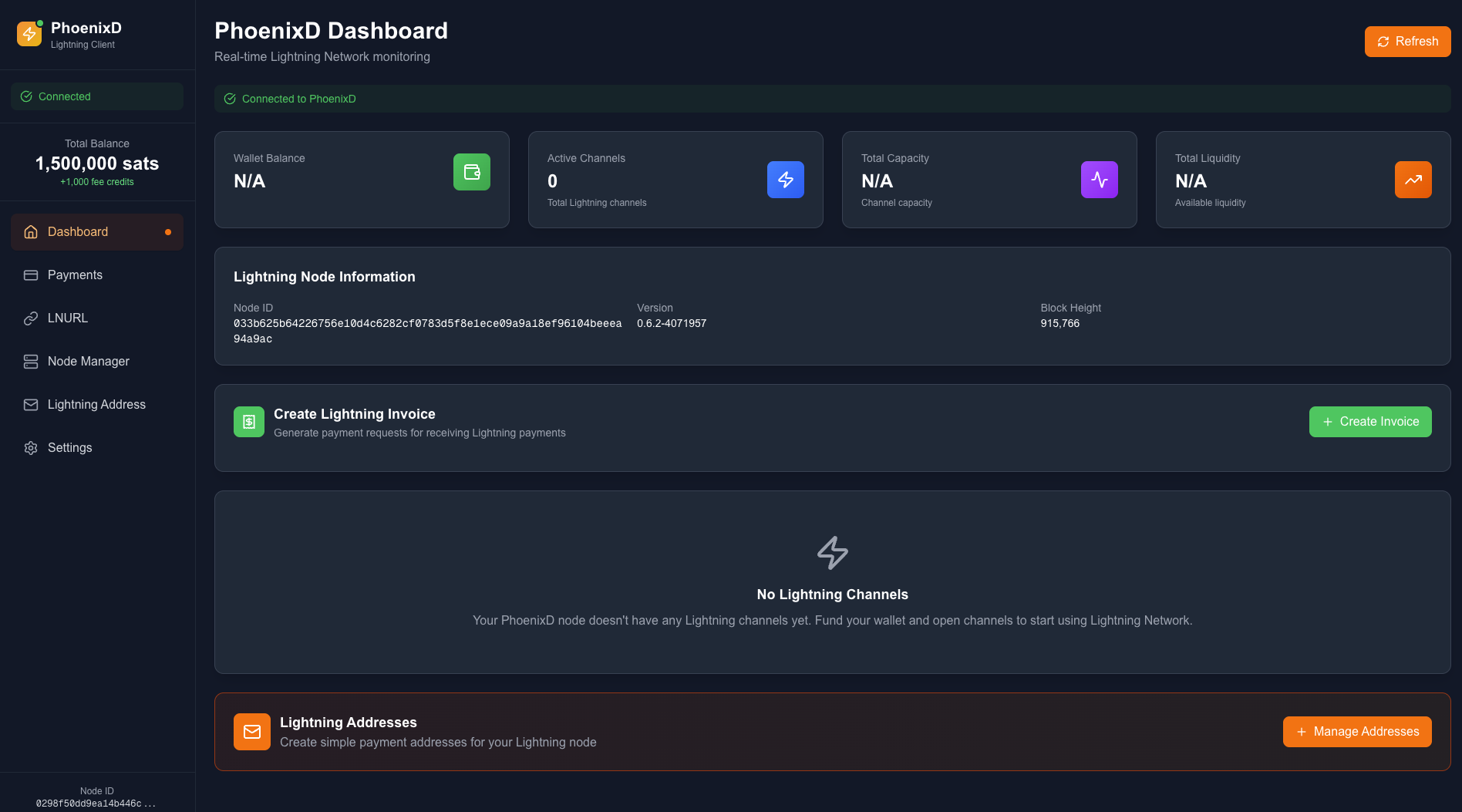This screenshot has width=1462, height=812.
Task: Click the check icon in Connected to PhoenixD banner
Action: click(230, 99)
